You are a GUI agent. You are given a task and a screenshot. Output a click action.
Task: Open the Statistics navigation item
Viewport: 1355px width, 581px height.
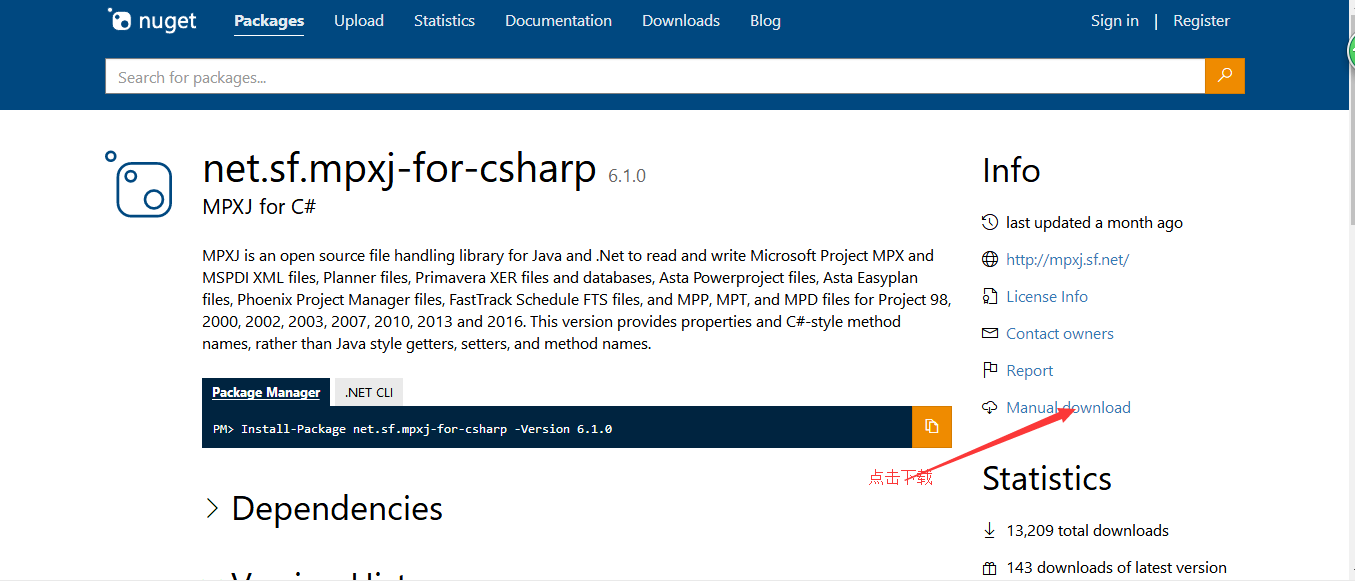click(444, 20)
